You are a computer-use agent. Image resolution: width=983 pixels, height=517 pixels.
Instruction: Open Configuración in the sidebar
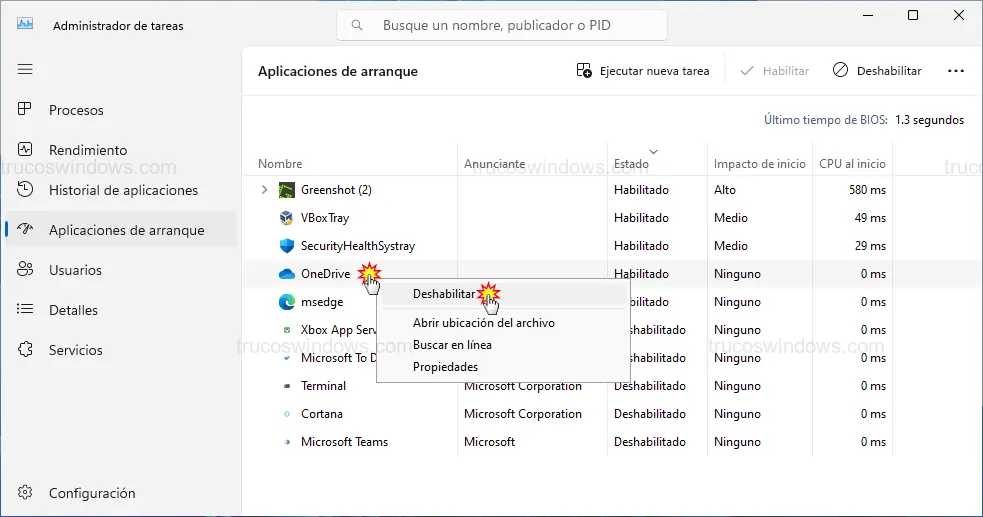pyautogui.click(x=91, y=493)
